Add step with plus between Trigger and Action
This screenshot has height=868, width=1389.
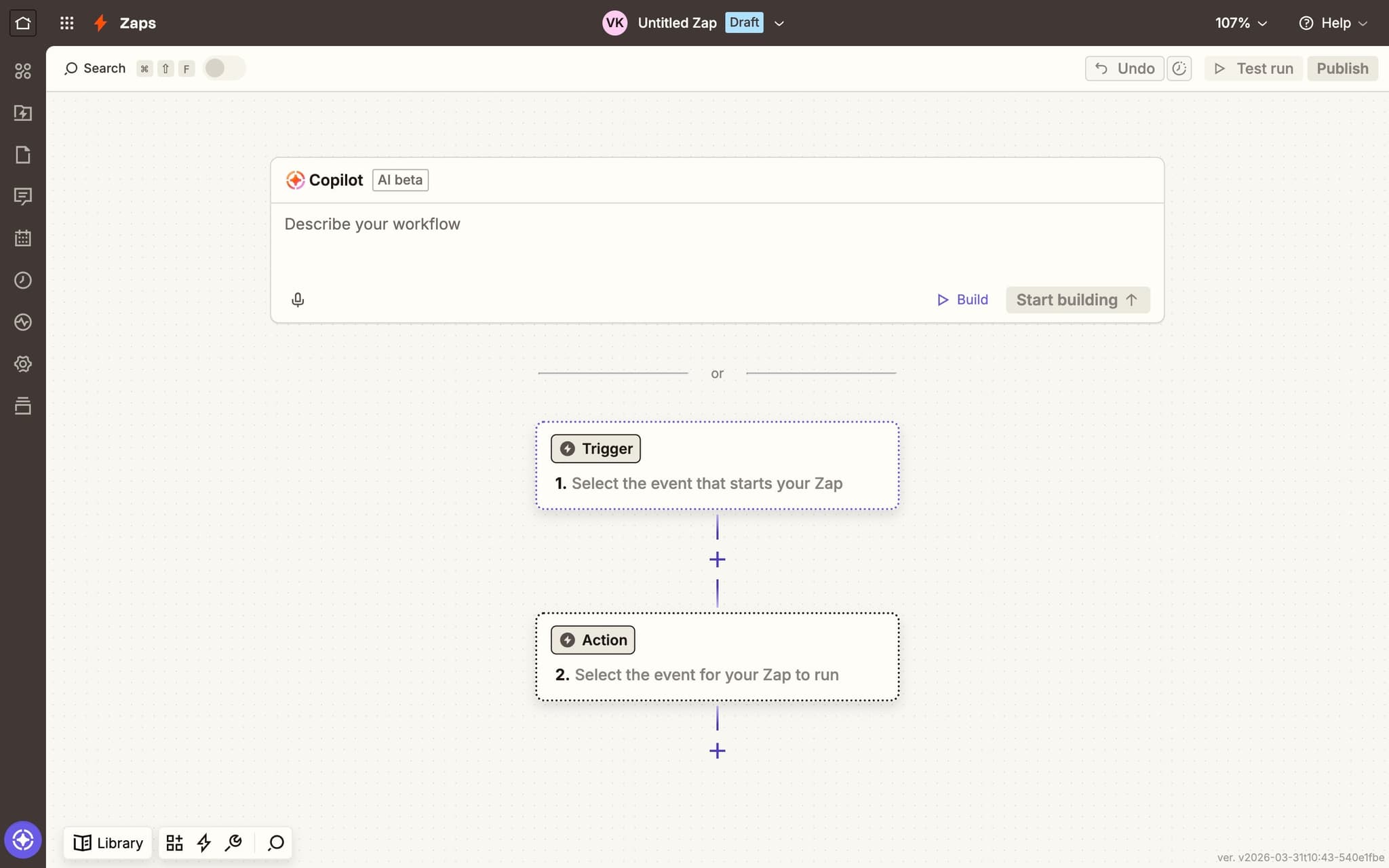pyautogui.click(x=717, y=559)
